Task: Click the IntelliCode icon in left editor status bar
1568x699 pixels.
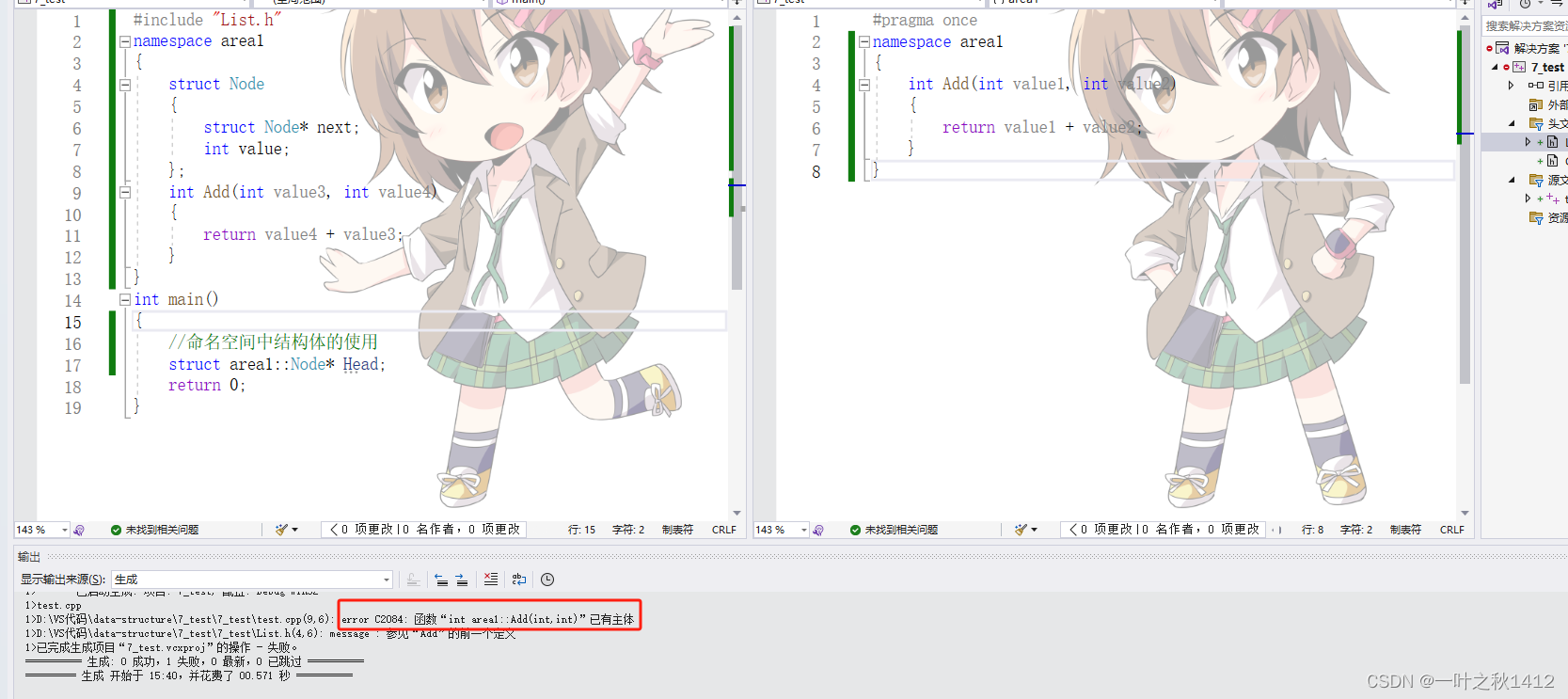Action: 79,530
